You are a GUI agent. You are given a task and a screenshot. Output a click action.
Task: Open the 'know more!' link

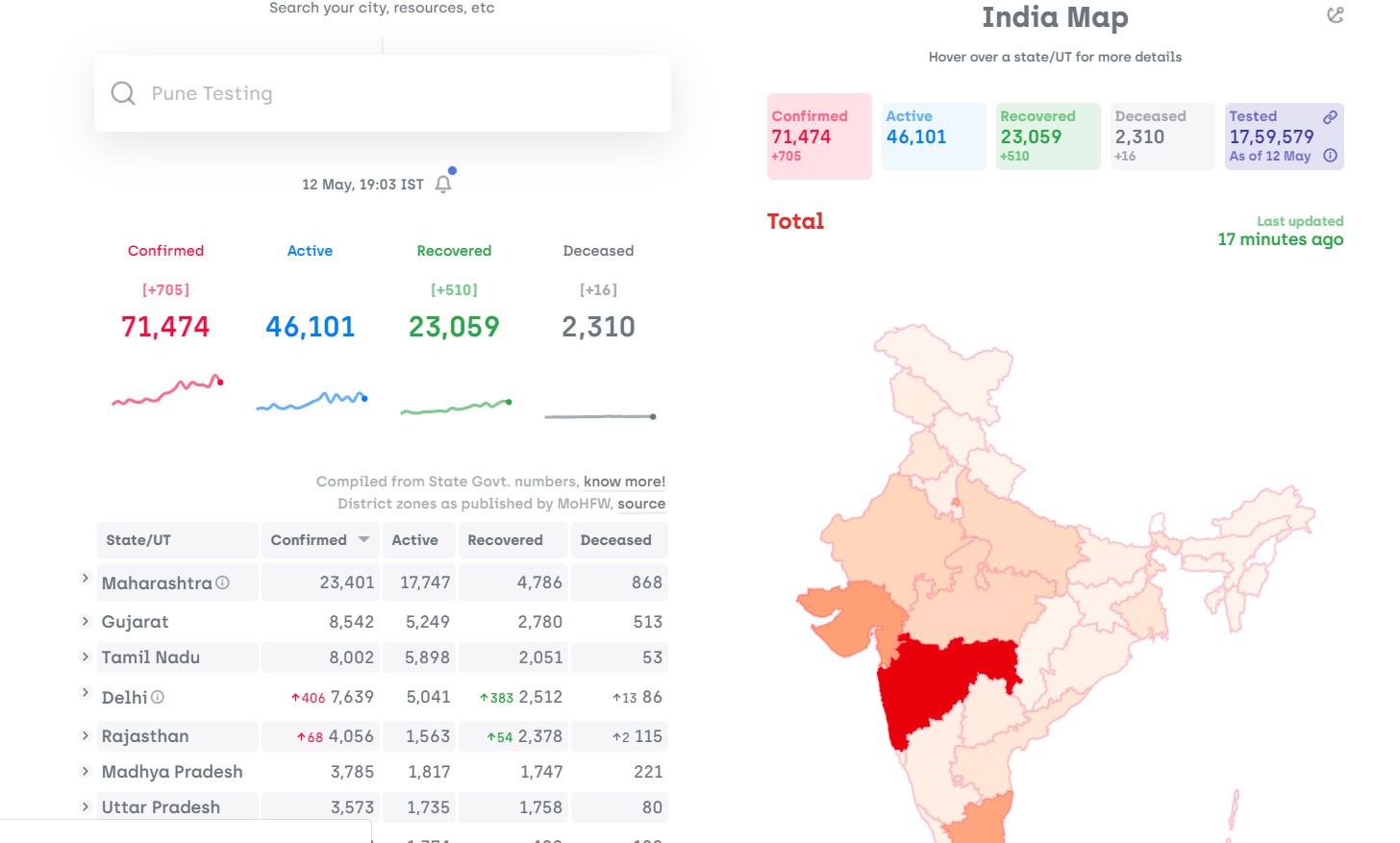624,482
